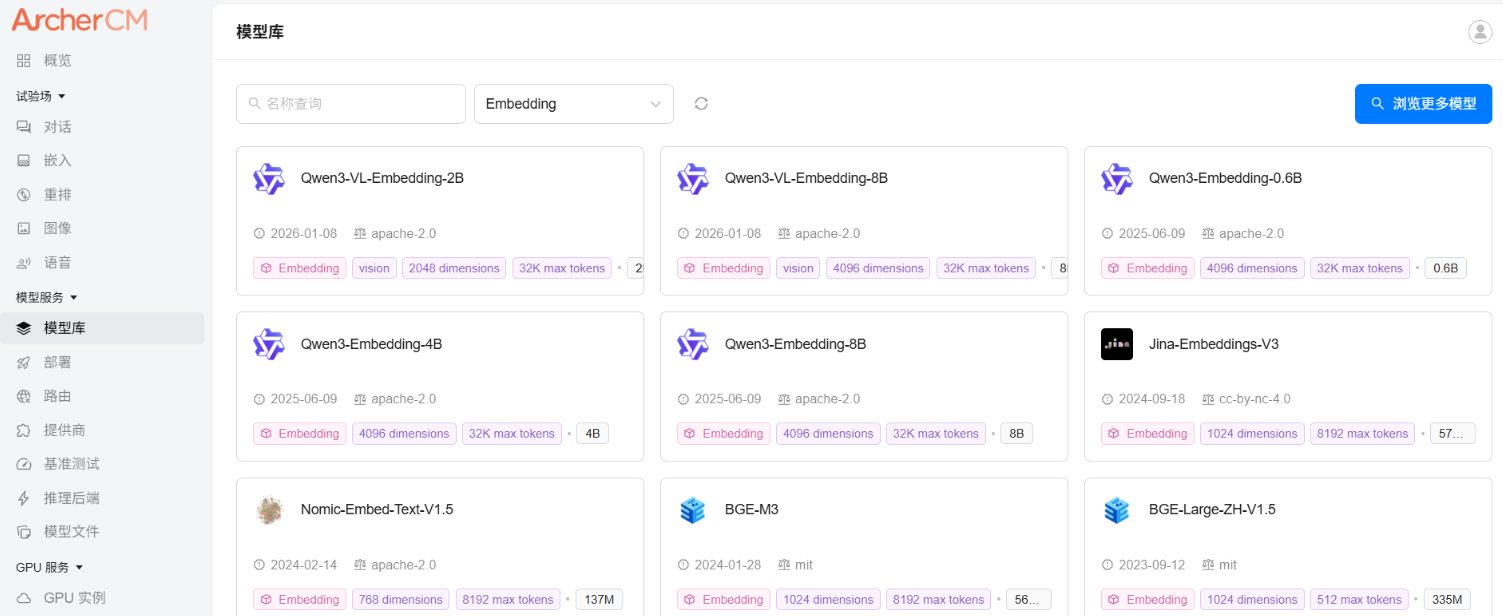Viewport: 1503px width, 616px height.
Task: Open the Qwen3-VL-Embedding-2B card
Action: (440, 221)
